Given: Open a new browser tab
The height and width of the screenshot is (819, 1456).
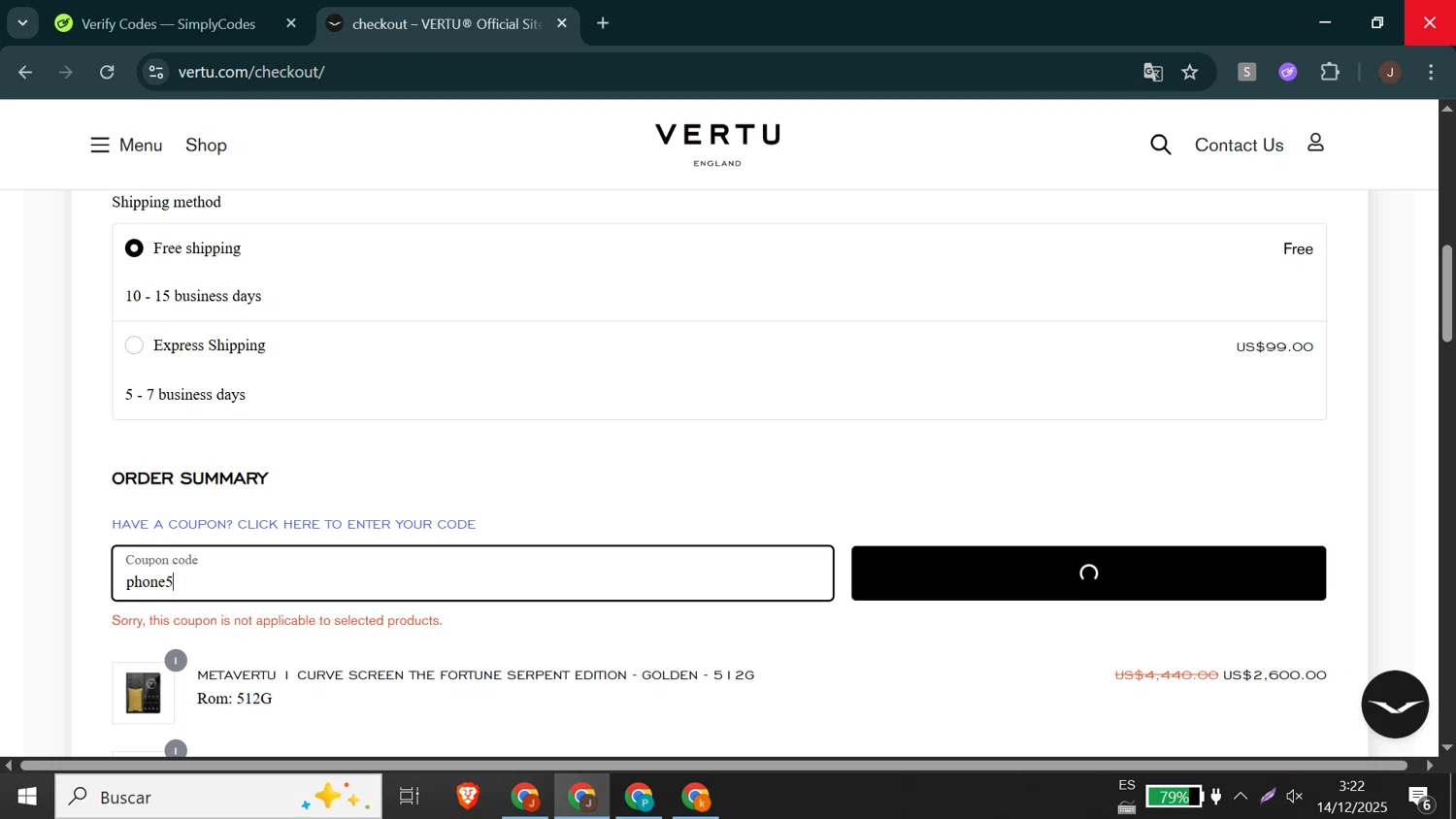Looking at the screenshot, I should tap(603, 23).
